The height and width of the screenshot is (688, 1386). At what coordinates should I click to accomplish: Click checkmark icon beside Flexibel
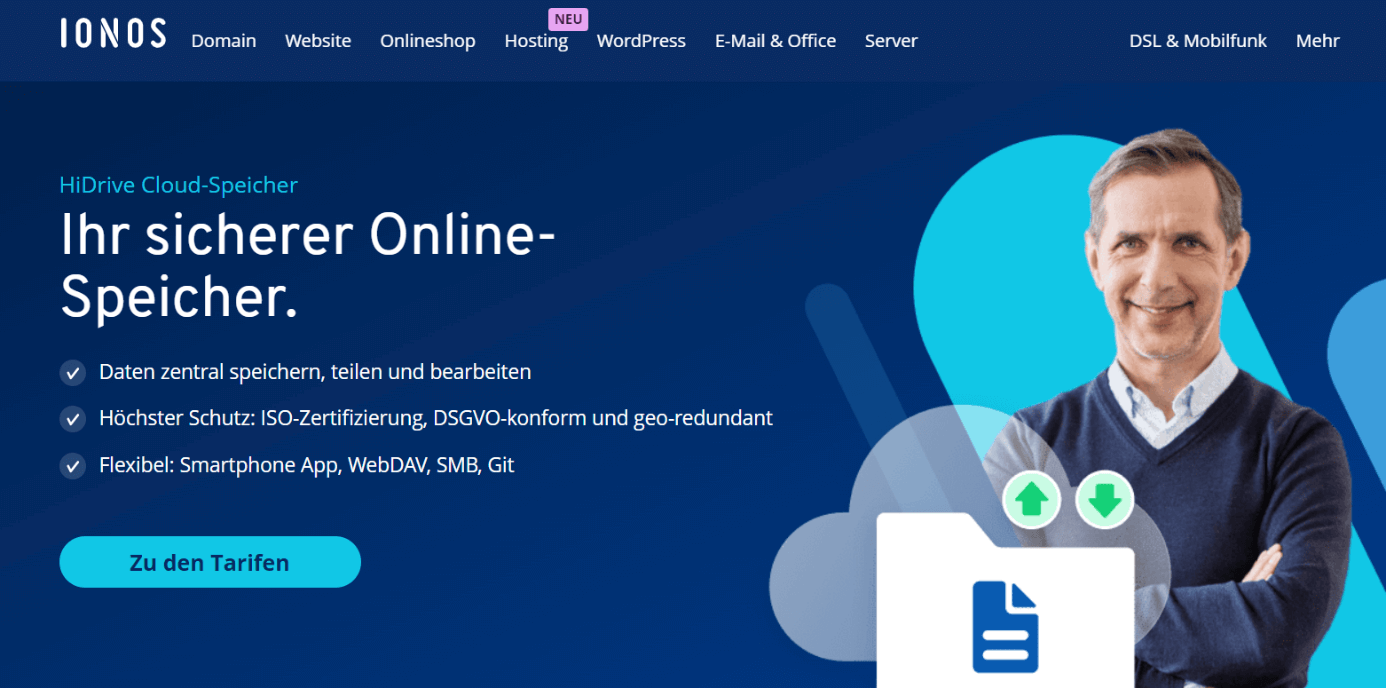[x=73, y=466]
